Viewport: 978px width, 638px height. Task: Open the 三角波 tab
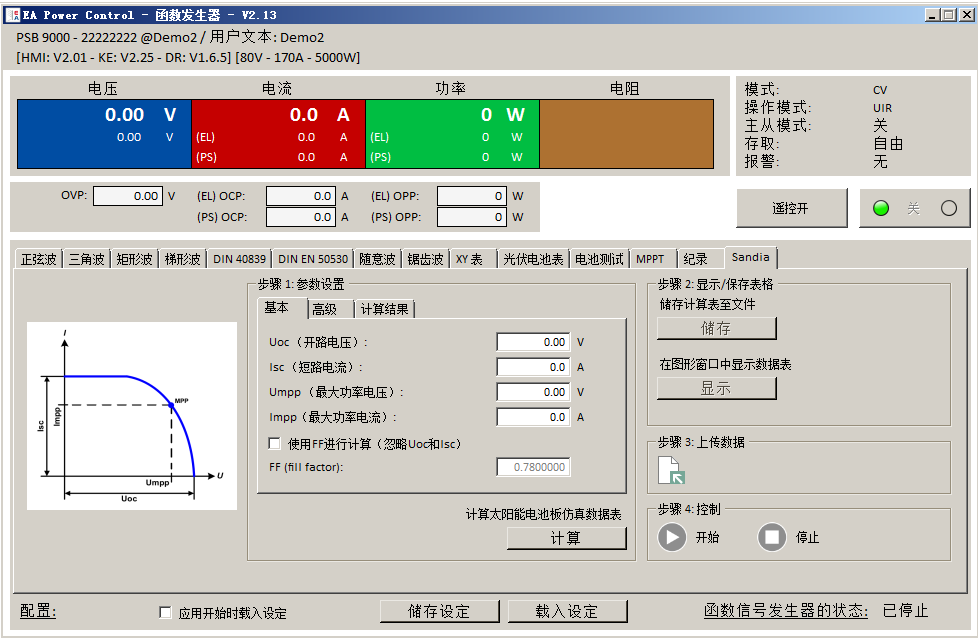click(87, 259)
